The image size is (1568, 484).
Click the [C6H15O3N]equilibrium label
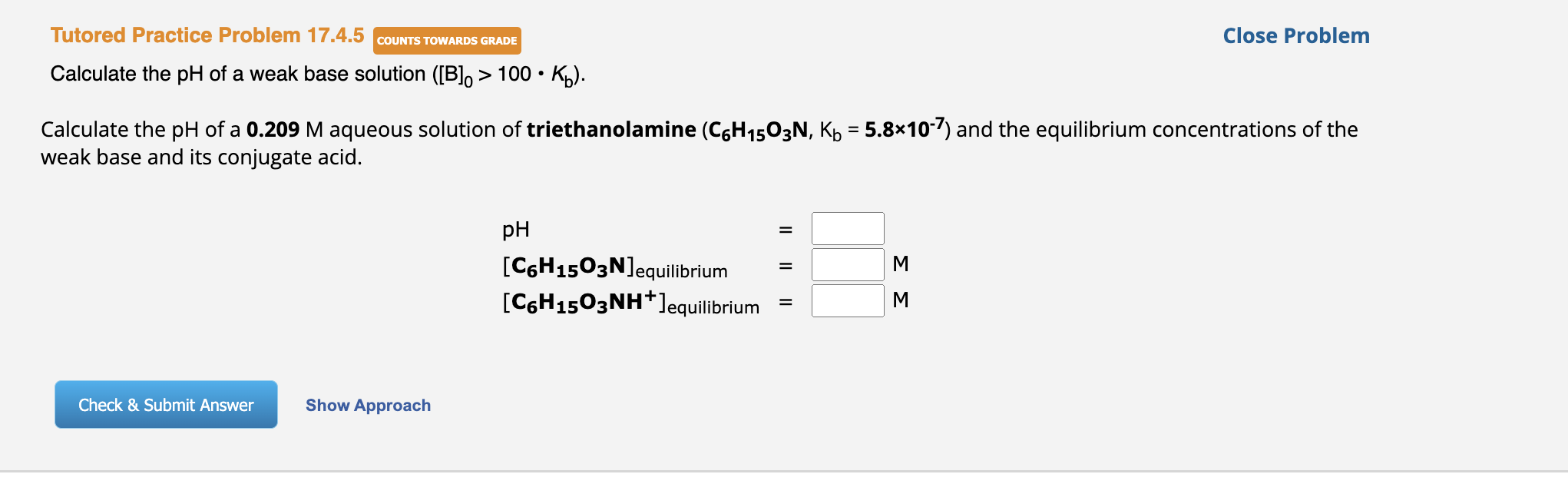tap(614, 267)
